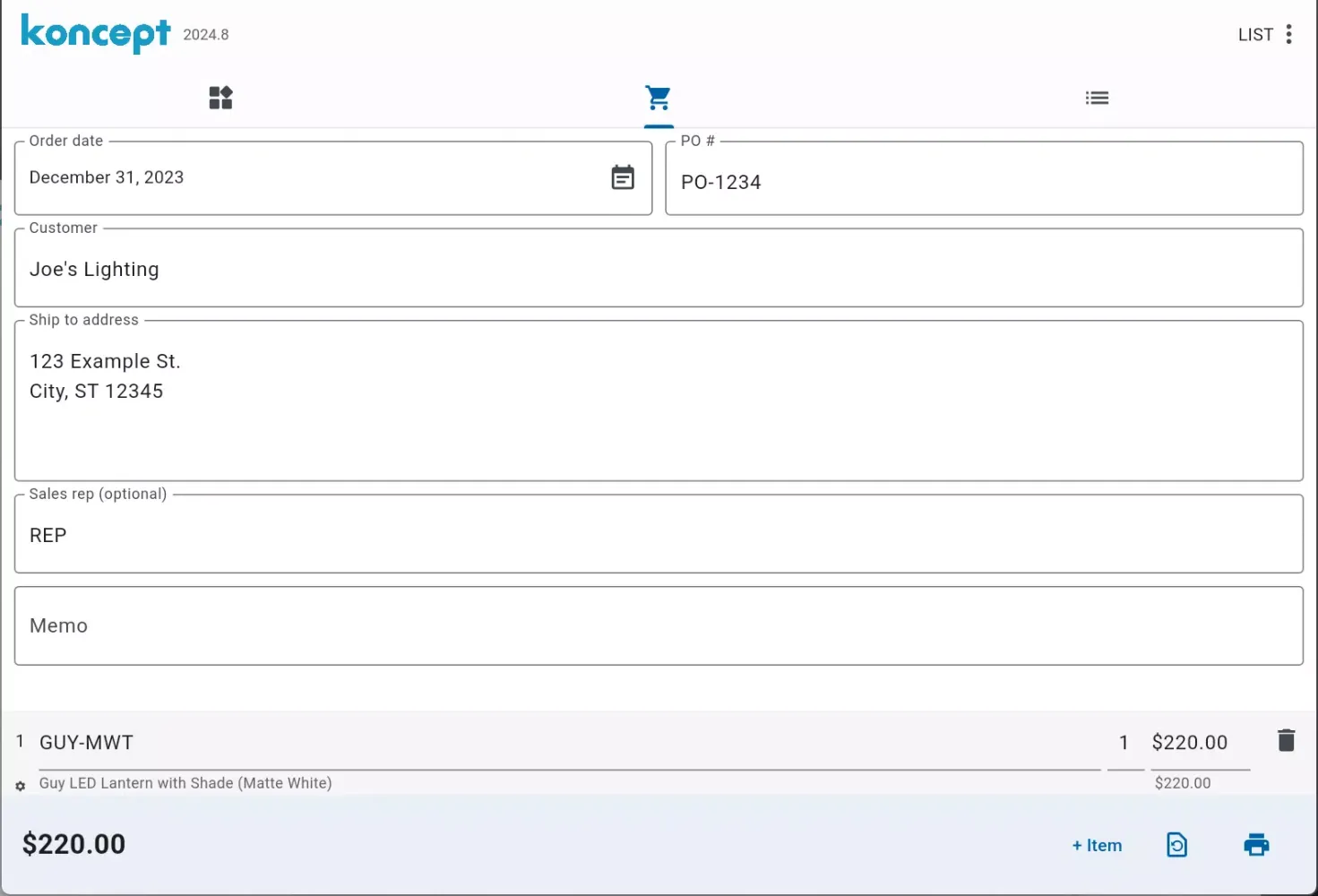1318x896 pixels.
Task: Click the Memo text field
Action: (x=659, y=625)
